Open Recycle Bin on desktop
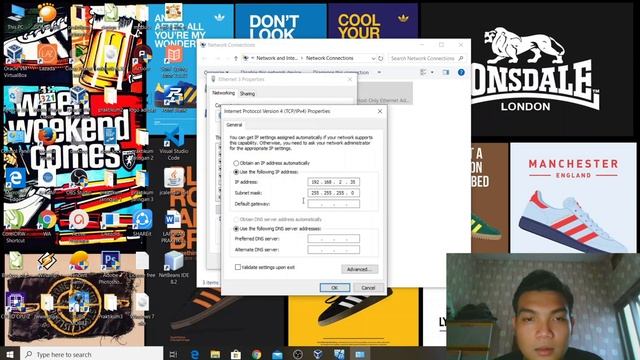The width and height of the screenshot is (640, 360). click(15, 100)
